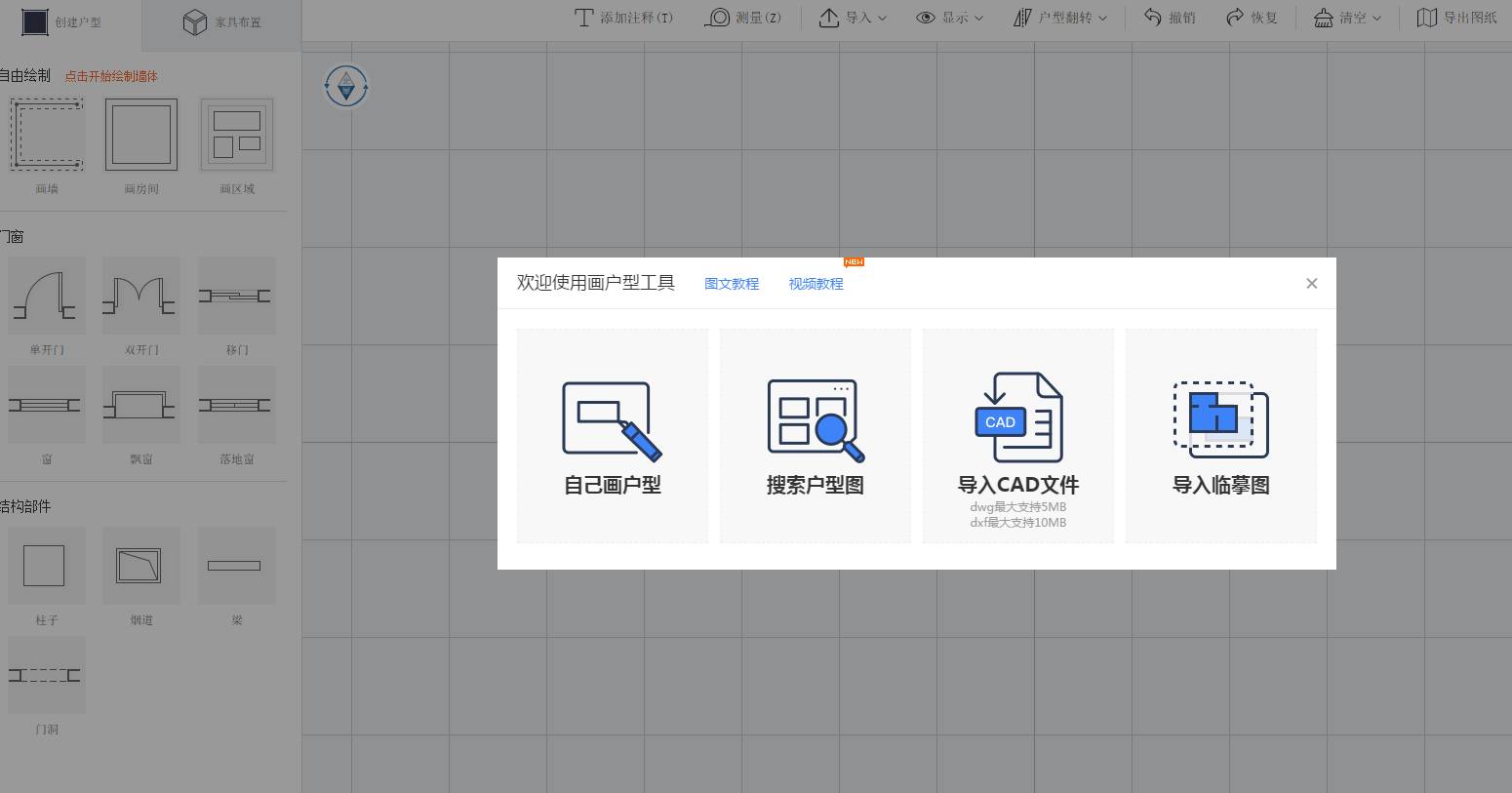Screen dimensions: 1512x793
Task: Select the 画墙 wall drawing tool
Action: point(47,135)
